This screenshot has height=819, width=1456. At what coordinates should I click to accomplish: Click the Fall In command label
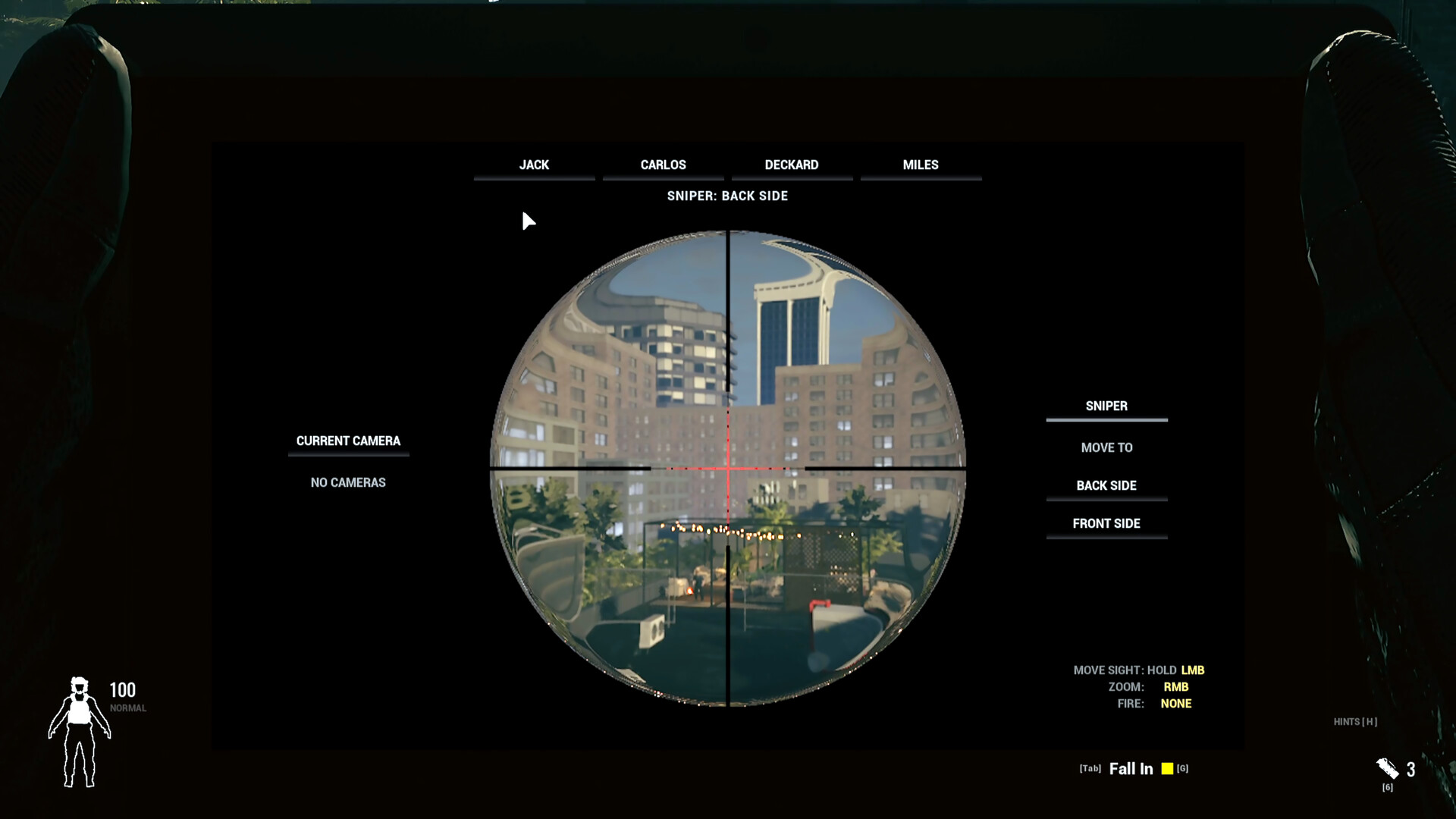pyautogui.click(x=1131, y=768)
